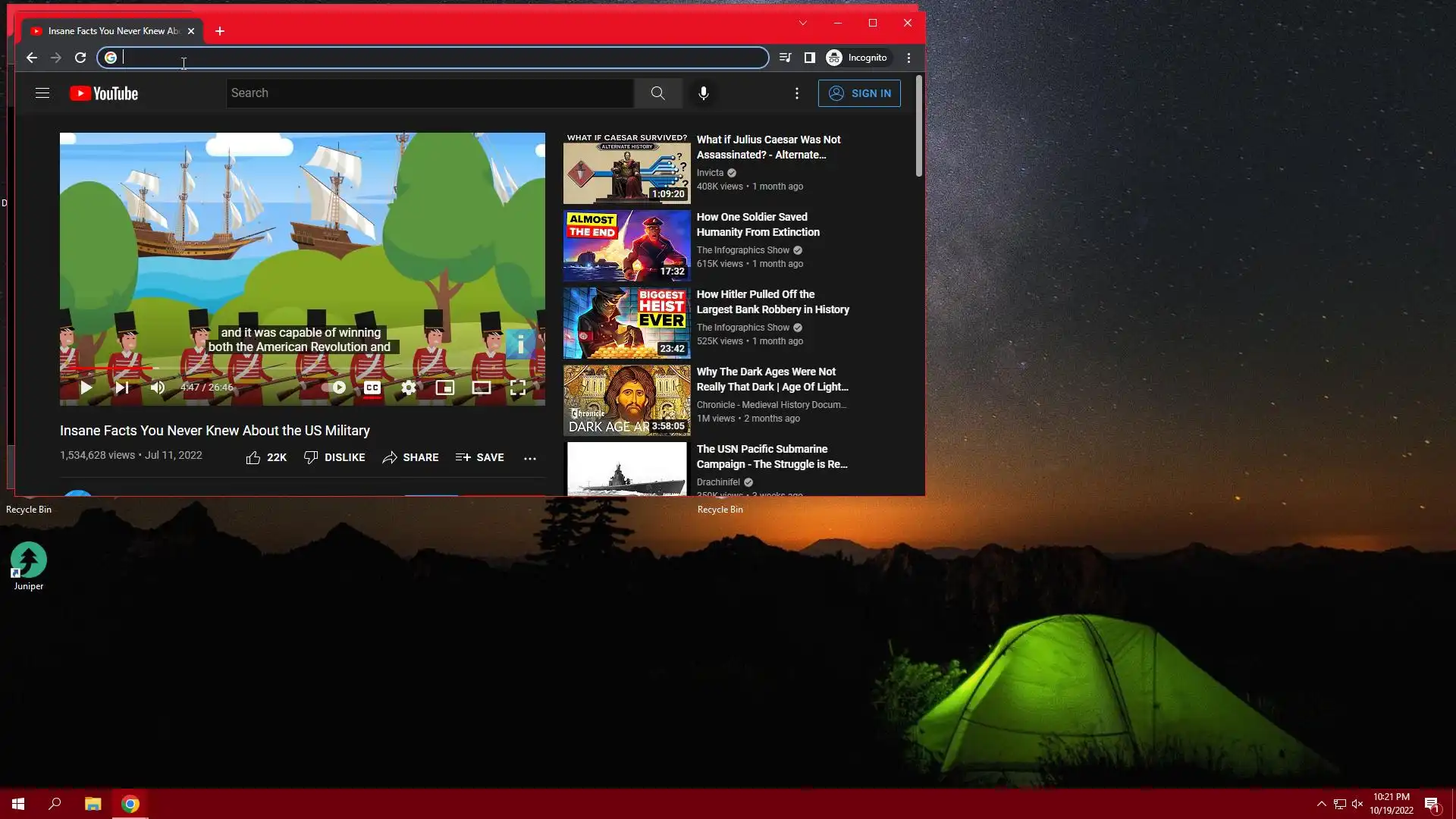Click the YouTube voice search microphone icon
The width and height of the screenshot is (1456, 819).
[x=703, y=93]
